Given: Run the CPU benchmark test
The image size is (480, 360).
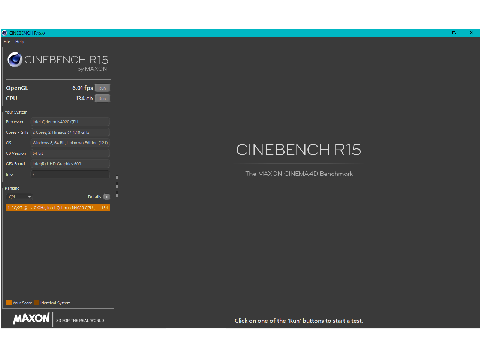Looking at the screenshot, I should click(x=102, y=98).
